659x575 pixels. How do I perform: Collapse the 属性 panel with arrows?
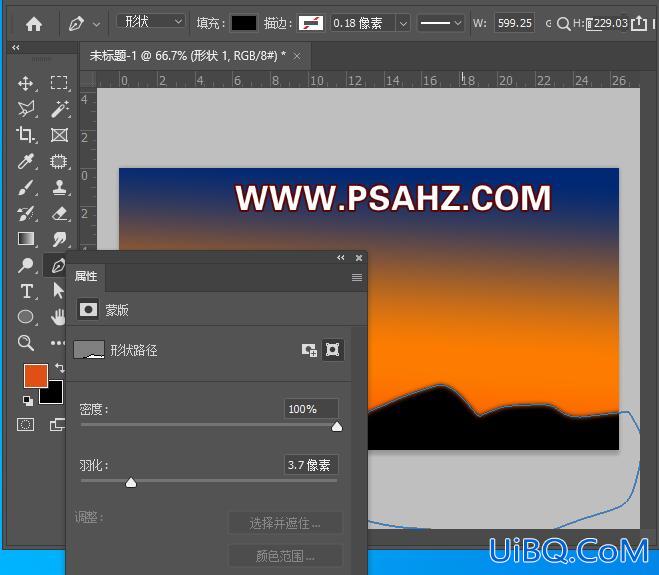click(x=341, y=258)
